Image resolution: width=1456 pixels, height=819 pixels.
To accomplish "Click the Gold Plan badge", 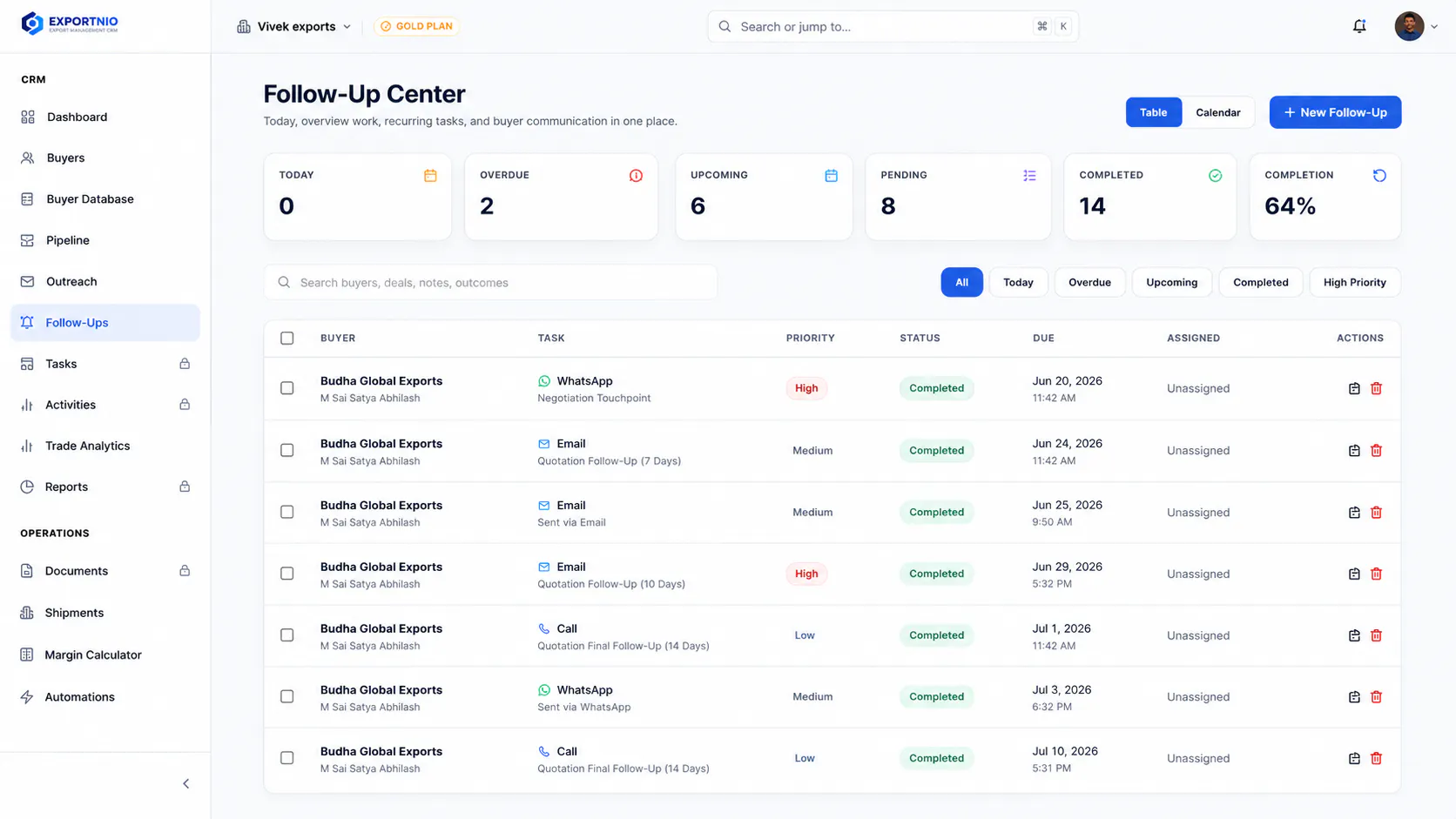I will pyautogui.click(x=416, y=26).
